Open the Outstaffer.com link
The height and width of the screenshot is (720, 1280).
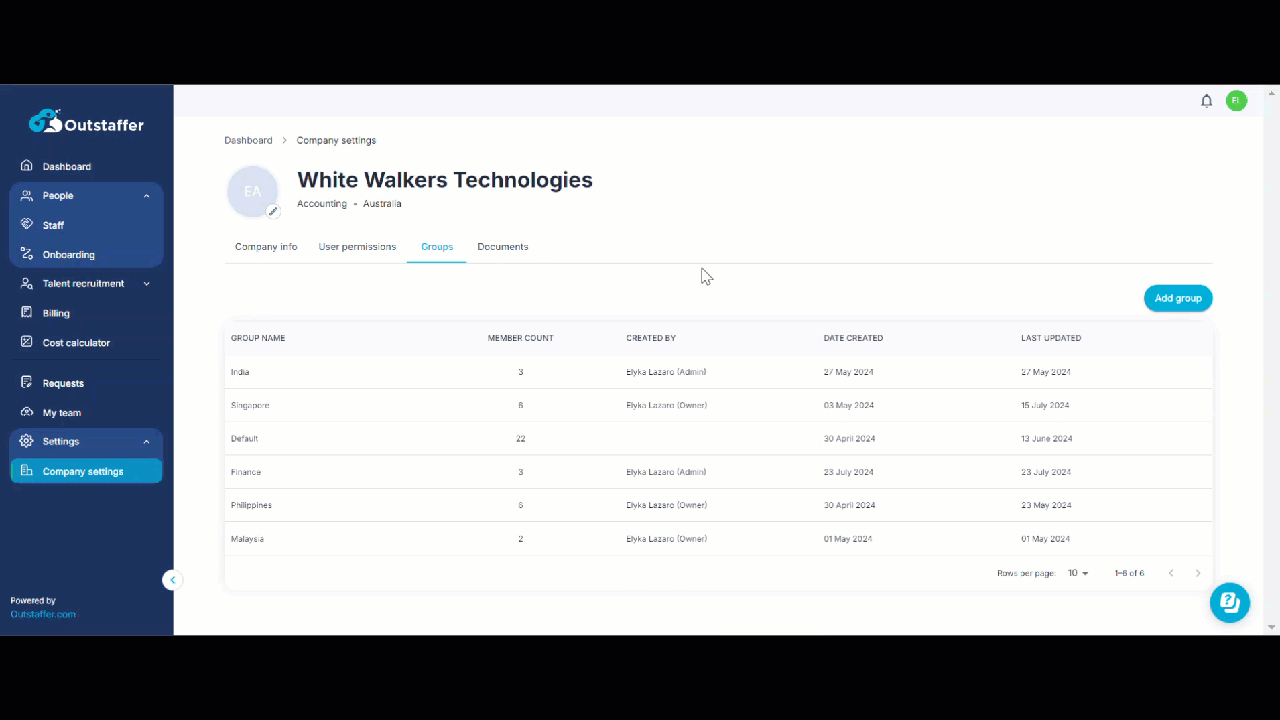(x=43, y=614)
